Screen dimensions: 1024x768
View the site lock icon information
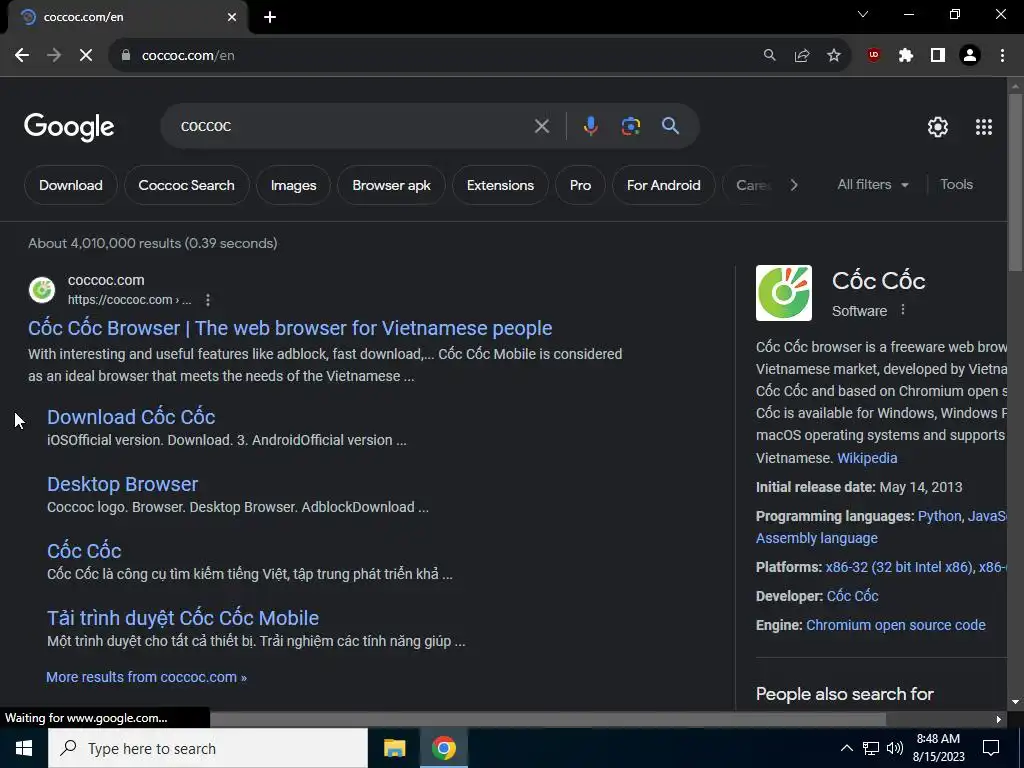pos(126,56)
